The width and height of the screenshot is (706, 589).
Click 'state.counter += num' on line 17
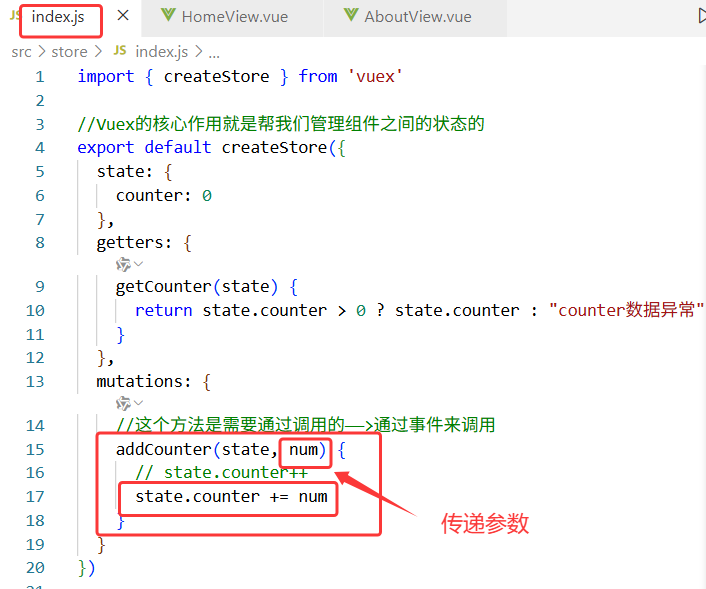tap(231, 497)
